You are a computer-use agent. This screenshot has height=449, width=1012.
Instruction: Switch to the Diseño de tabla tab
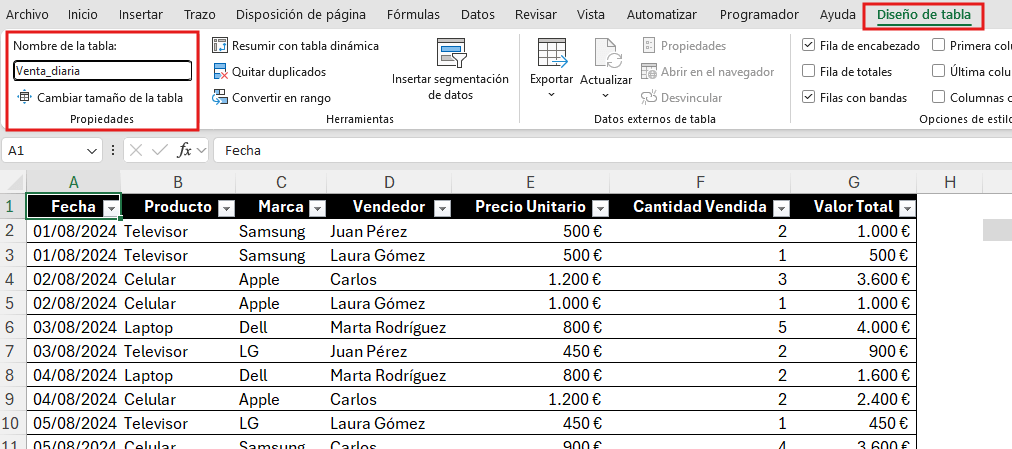pos(924,14)
